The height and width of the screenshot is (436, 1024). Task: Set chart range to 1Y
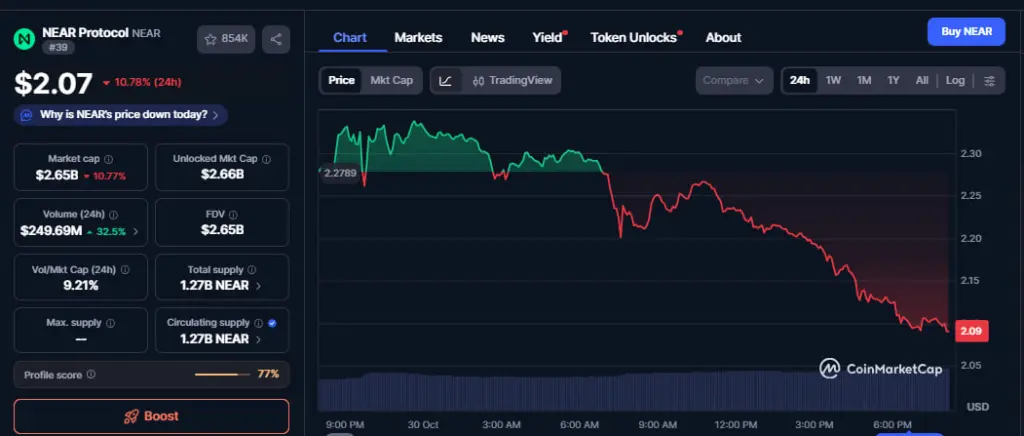893,81
